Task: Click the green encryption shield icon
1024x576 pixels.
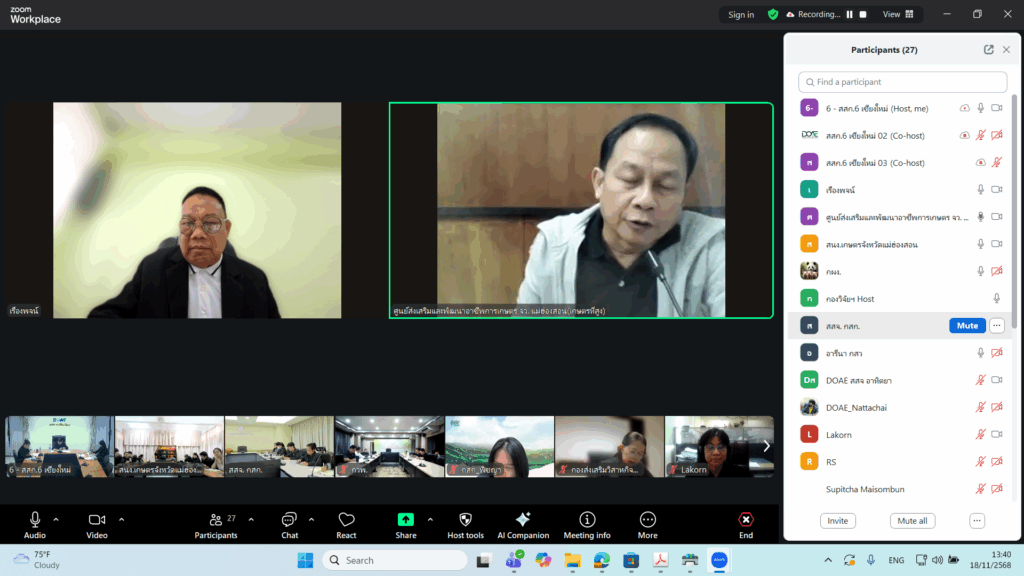Action: click(x=773, y=14)
